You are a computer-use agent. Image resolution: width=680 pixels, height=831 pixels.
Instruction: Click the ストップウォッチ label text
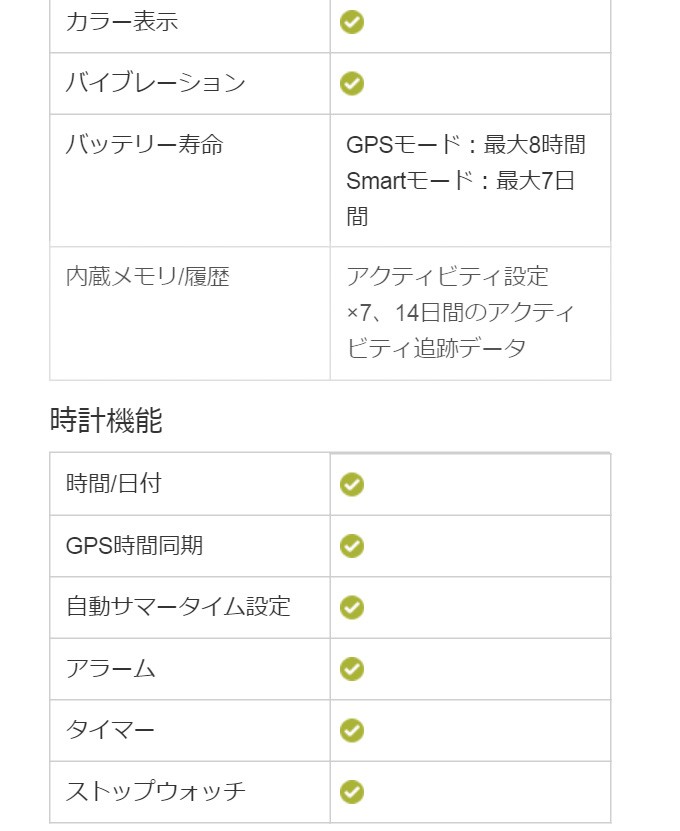click(x=155, y=792)
